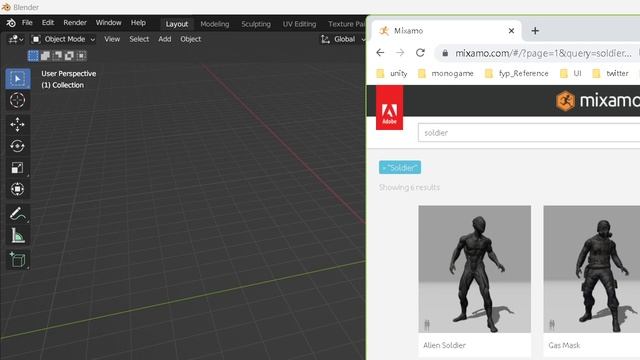Screen dimensions: 640x360
Task: Select the Alien Soldier character thumbnail
Action: coord(475,269)
